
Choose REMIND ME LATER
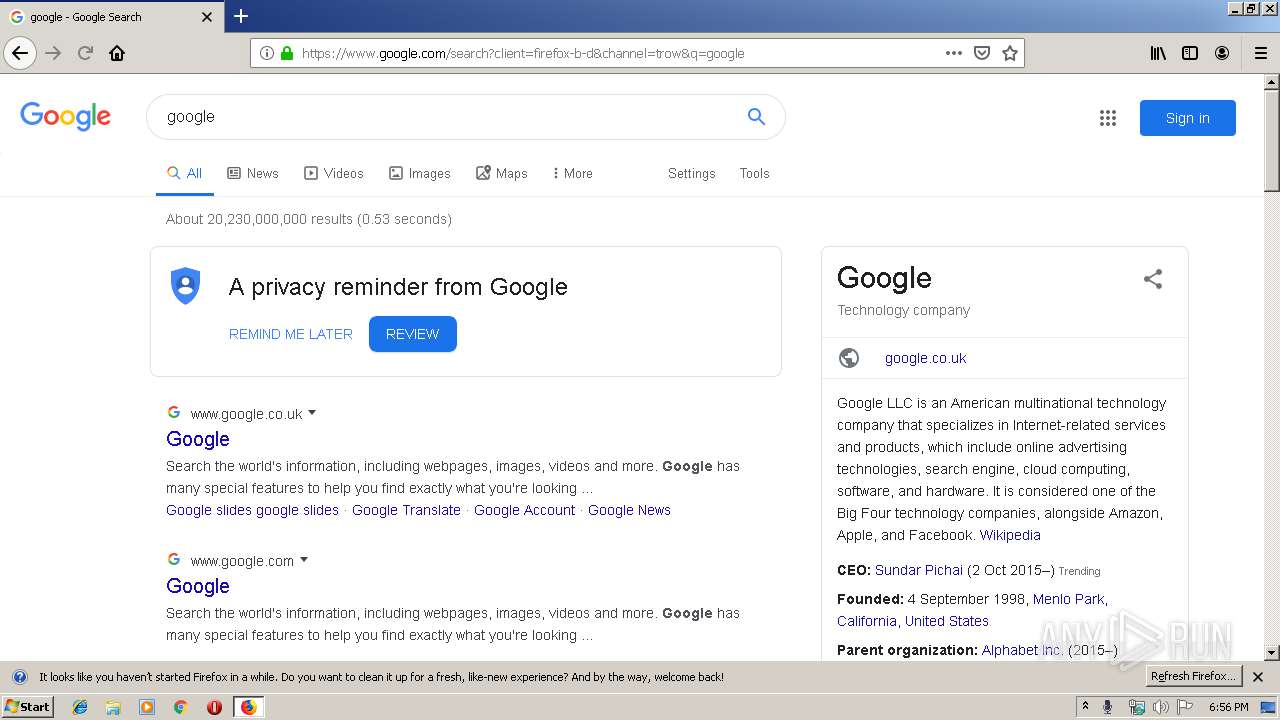point(291,334)
